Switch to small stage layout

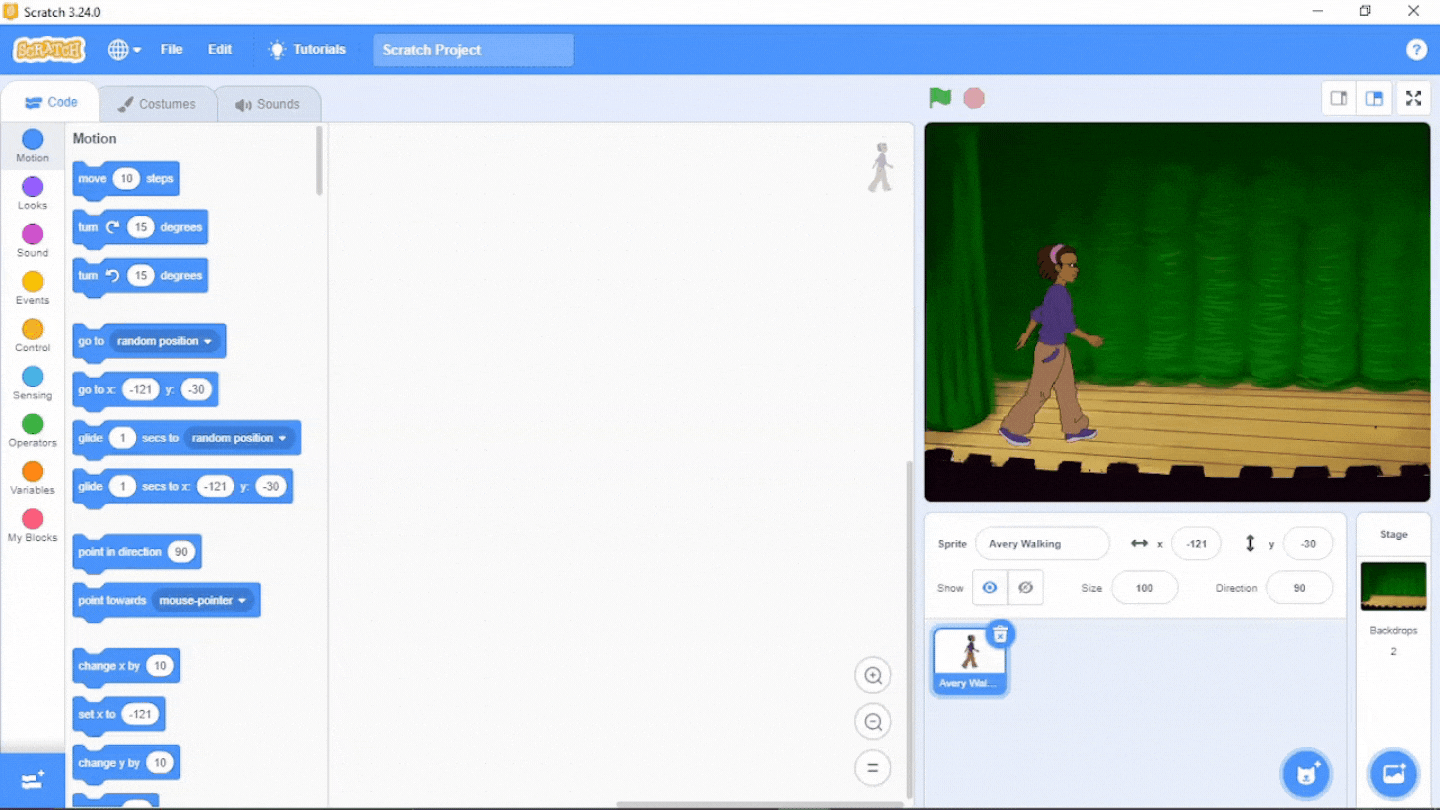pos(1339,98)
